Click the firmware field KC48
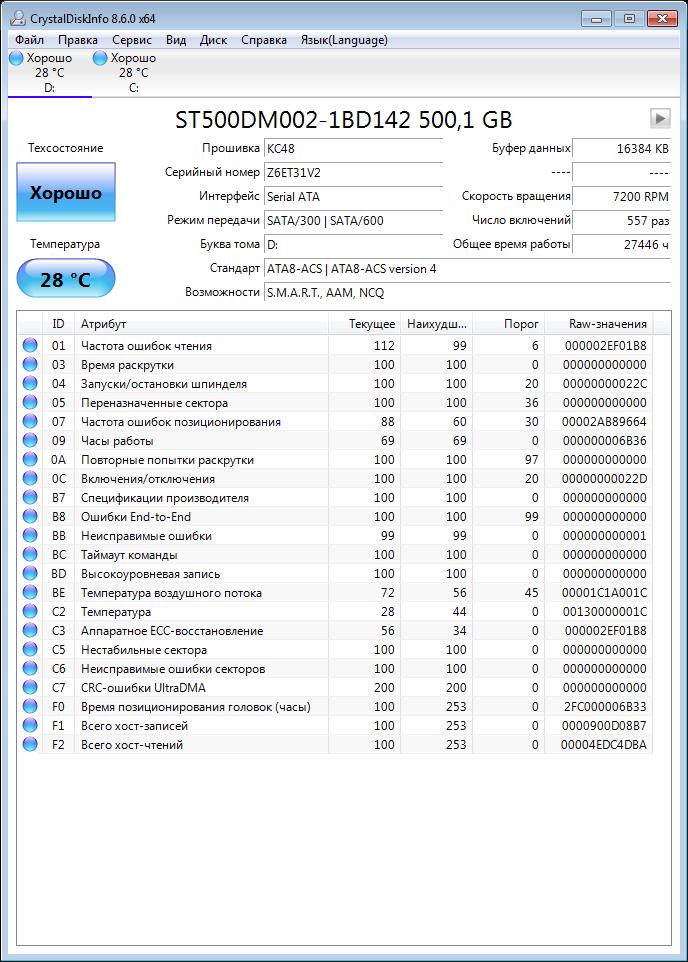 354,149
